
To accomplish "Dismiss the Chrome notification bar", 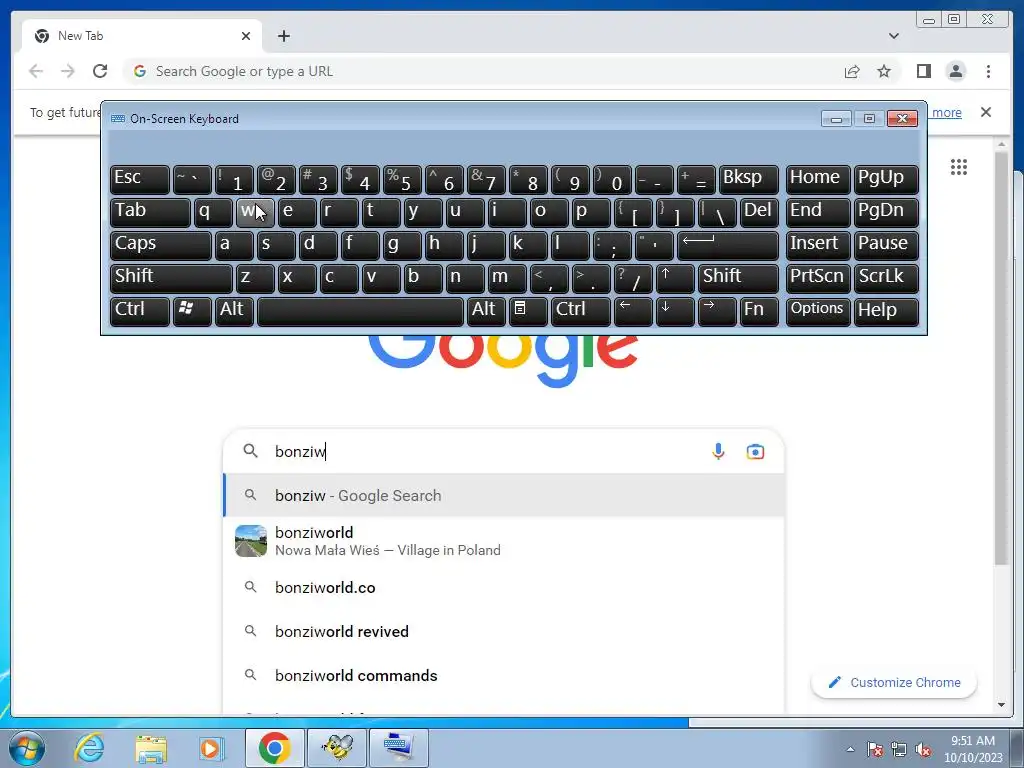I will point(985,112).
